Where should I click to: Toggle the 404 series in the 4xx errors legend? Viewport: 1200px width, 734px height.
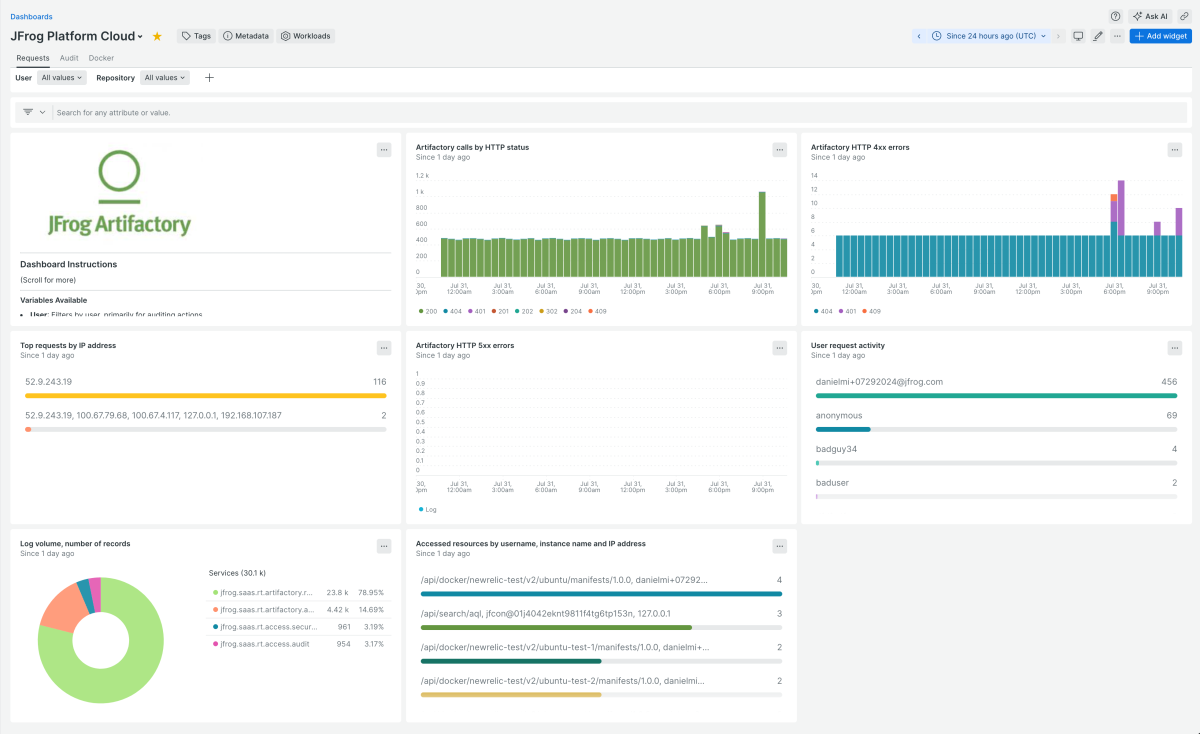point(822,311)
